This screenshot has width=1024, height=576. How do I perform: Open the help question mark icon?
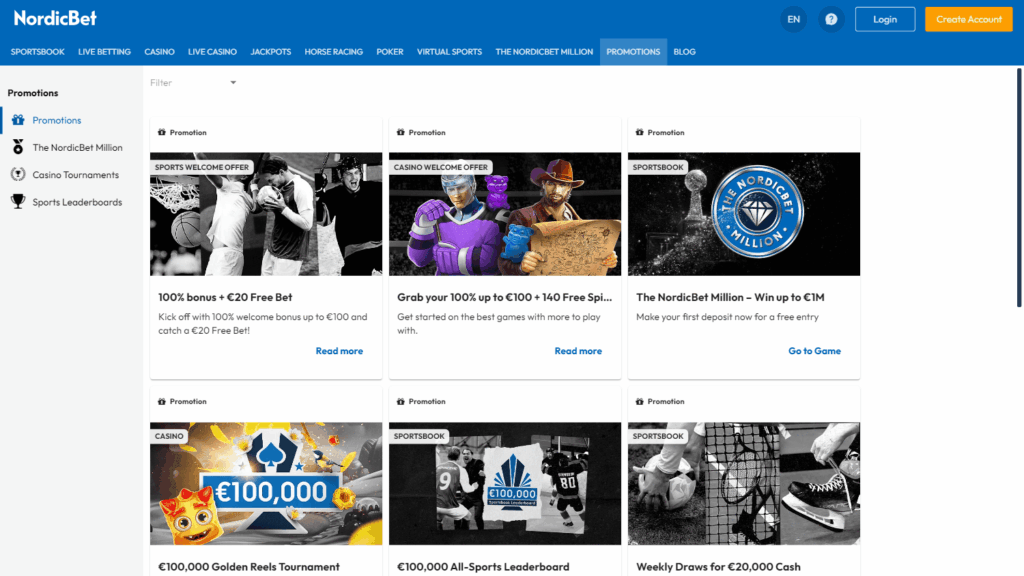pos(831,19)
